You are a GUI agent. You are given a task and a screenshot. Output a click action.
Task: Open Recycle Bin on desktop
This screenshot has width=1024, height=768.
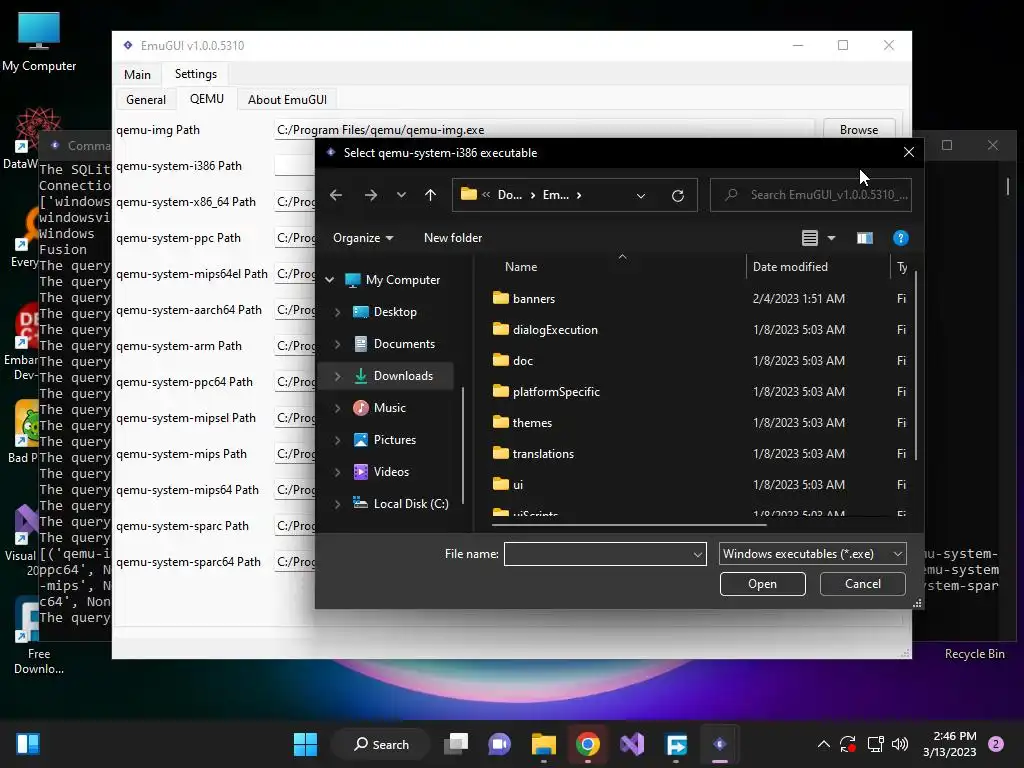click(x=974, y=654)
